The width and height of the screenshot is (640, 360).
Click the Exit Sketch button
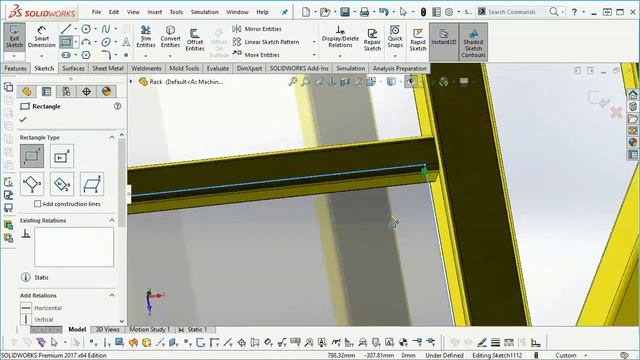pos(14,37)
